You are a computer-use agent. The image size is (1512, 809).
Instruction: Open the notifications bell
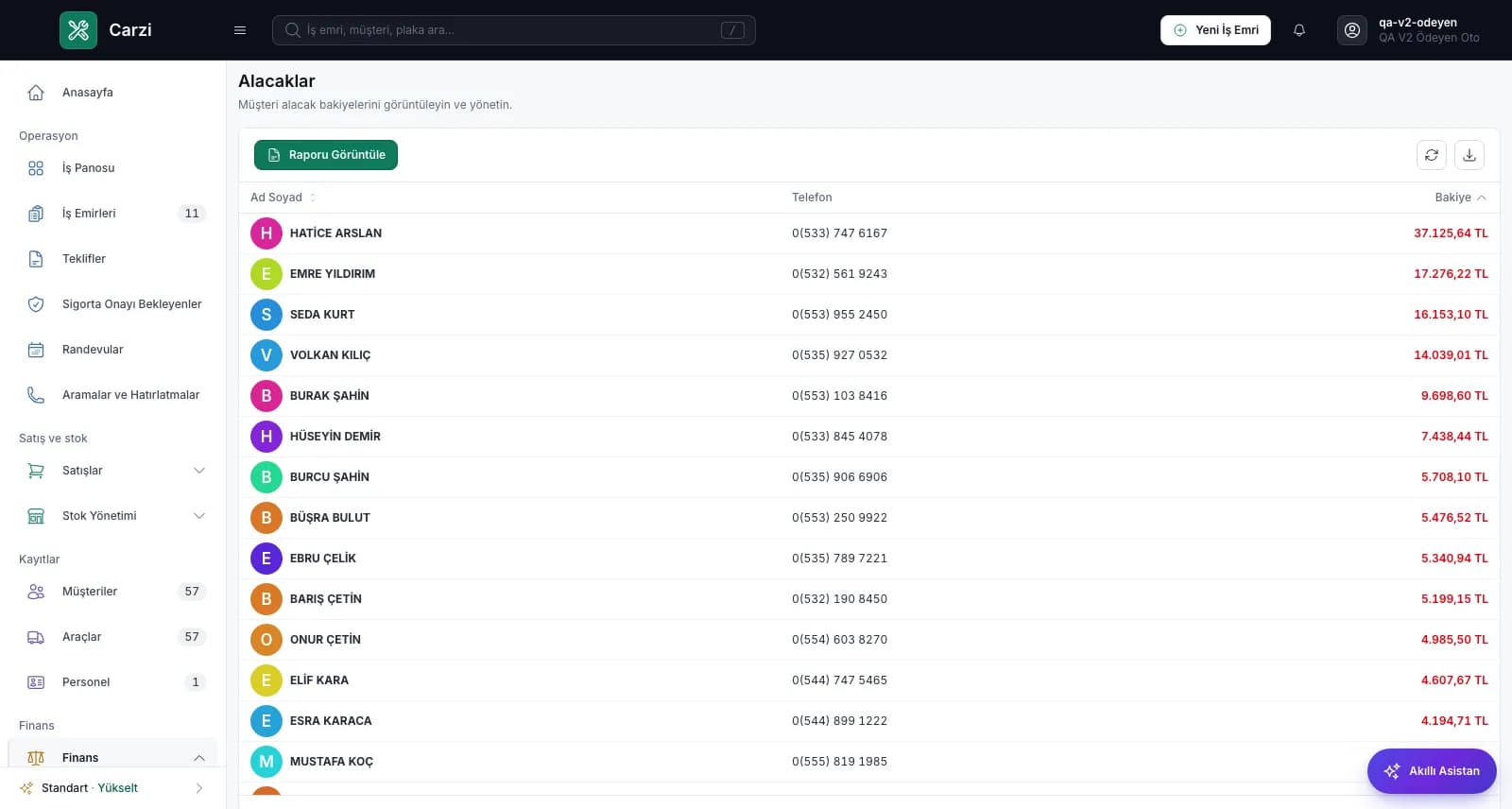[x=1299, y=30]
